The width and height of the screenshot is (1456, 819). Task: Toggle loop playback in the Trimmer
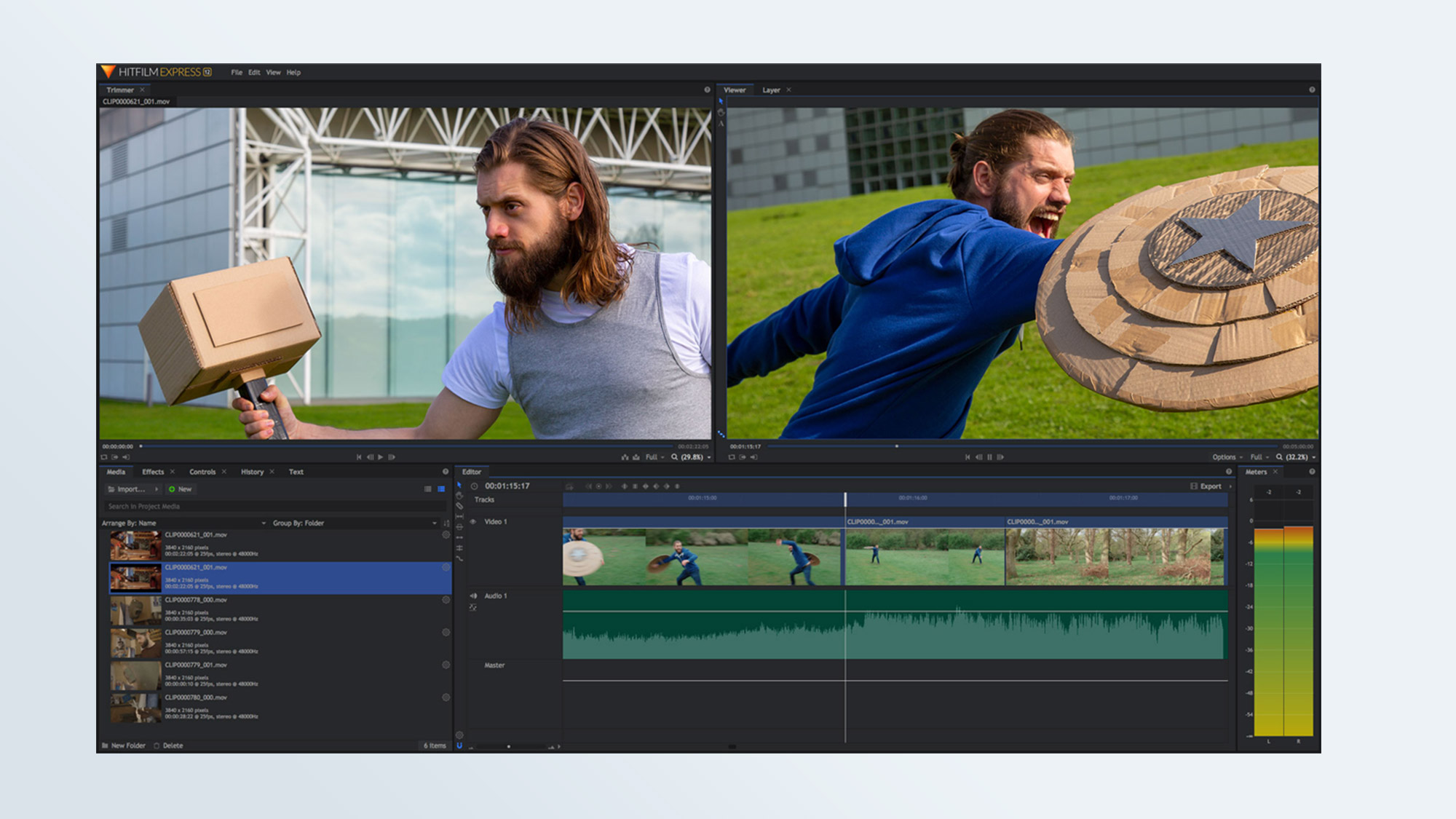coord(104,457)
